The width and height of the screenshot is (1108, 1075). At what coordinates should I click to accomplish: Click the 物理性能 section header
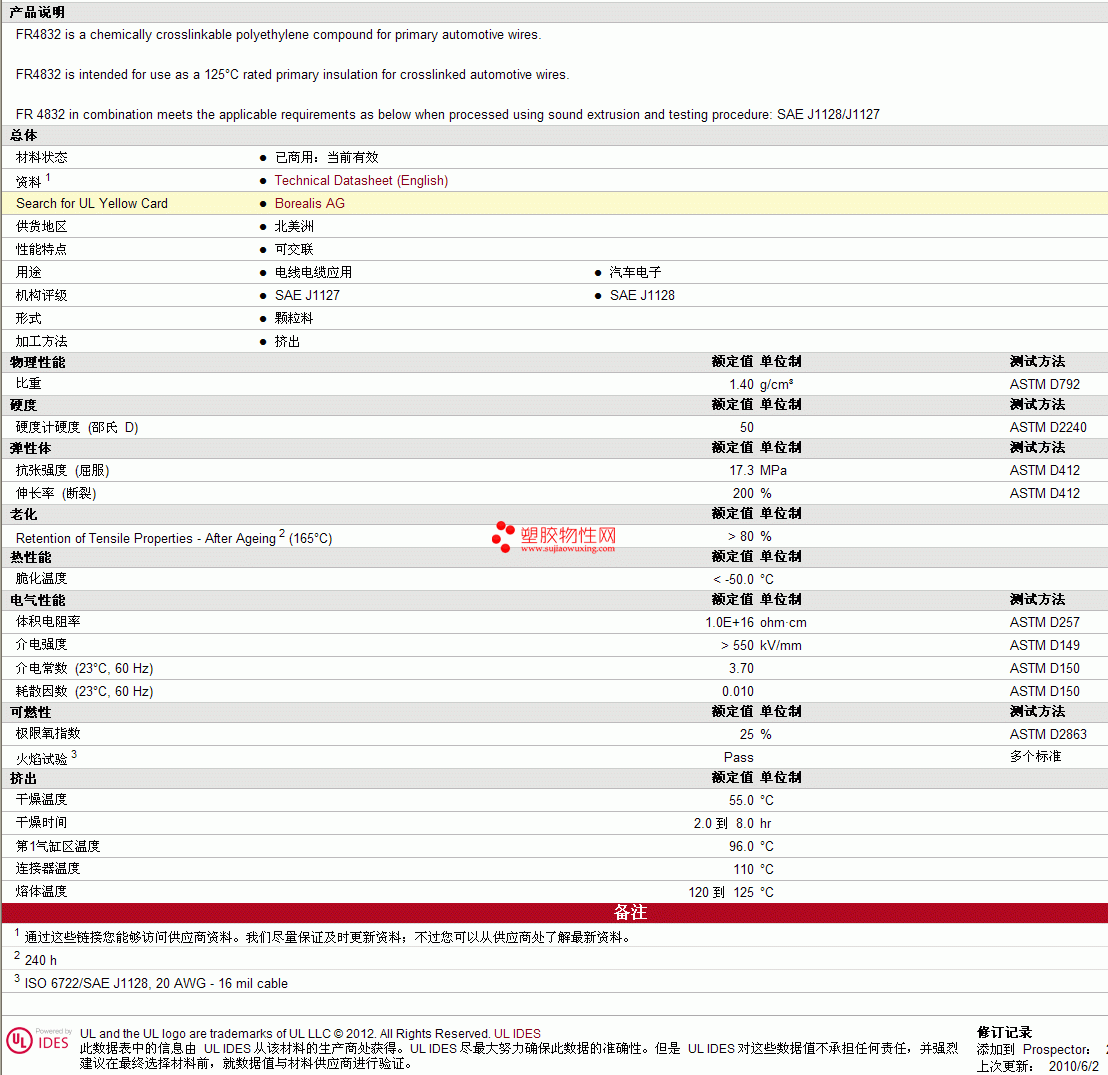37,363
